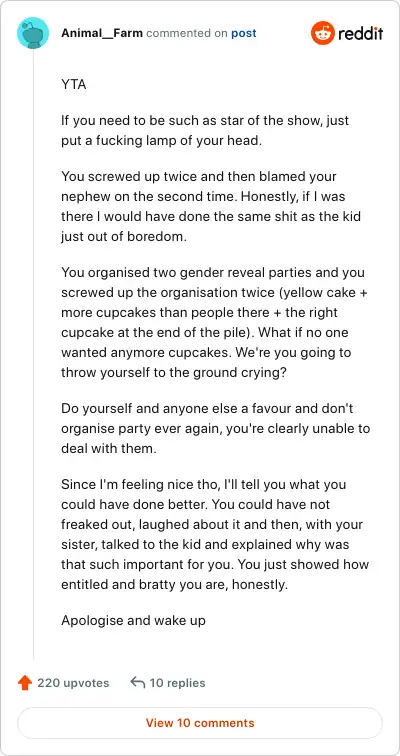Screen dimensions: 400x756
Task: Click the orange Reddit Snoo logo
Action: (x=322, y=33)
